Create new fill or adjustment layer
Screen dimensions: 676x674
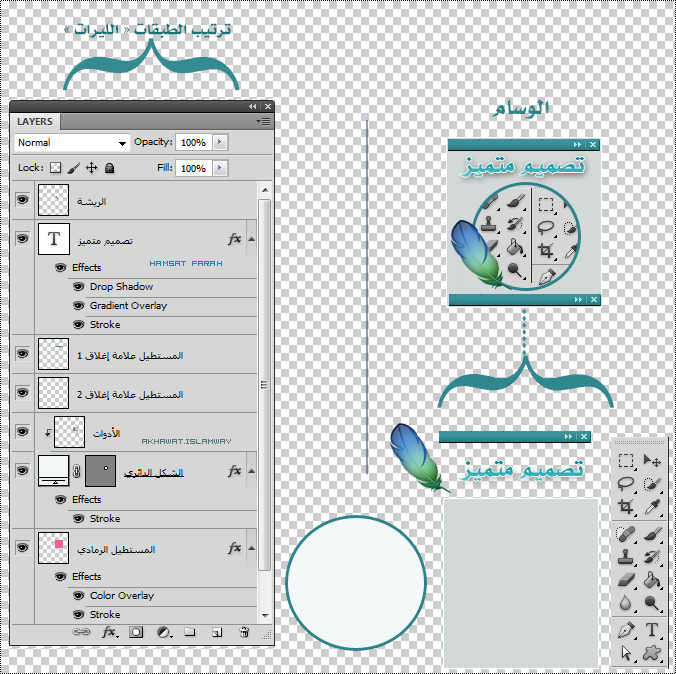tap(164, 633)
